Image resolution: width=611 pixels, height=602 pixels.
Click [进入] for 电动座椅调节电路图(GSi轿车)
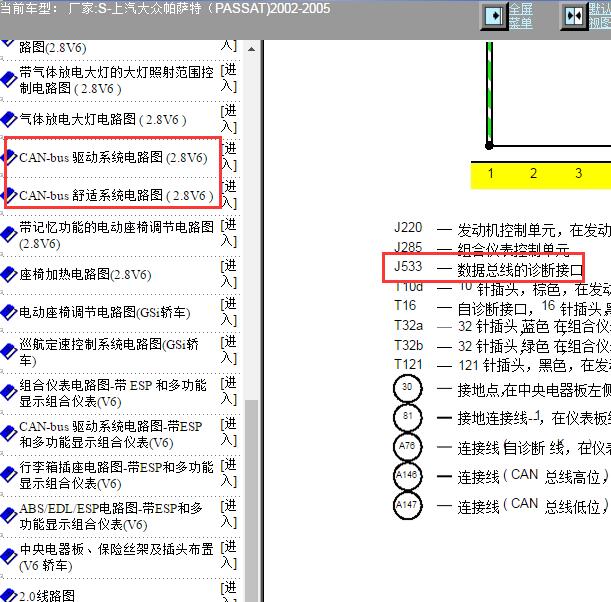[x=229, y=311]
